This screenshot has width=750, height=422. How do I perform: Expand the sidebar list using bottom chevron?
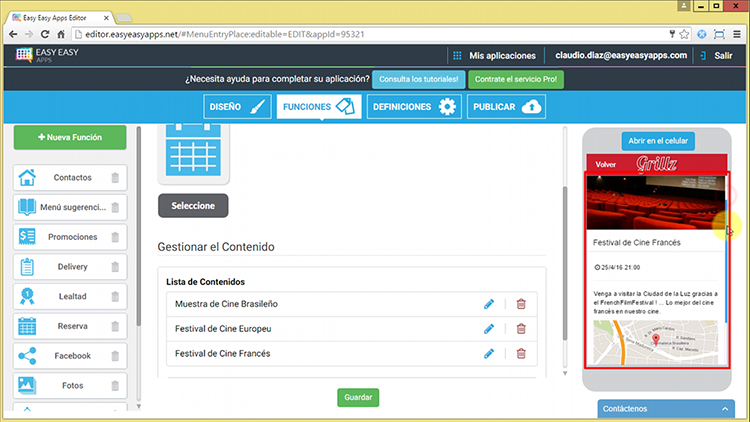(26, 409)
